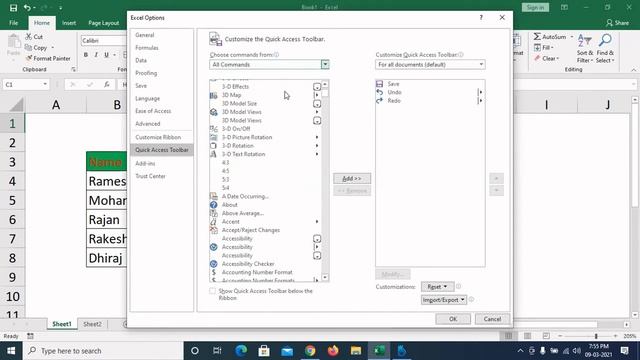Switch to Page Break Preview view
640x360 pixels.
(546, 336)
